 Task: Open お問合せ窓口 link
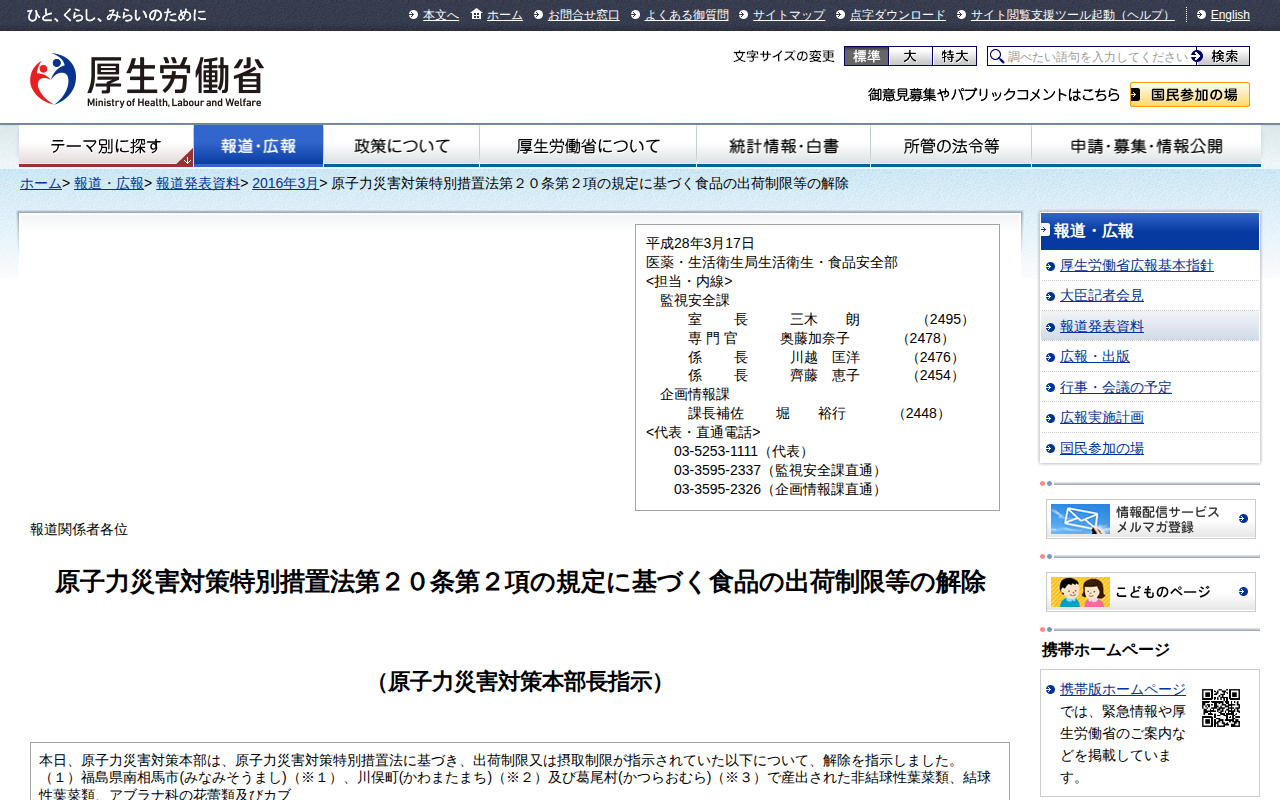584,15
